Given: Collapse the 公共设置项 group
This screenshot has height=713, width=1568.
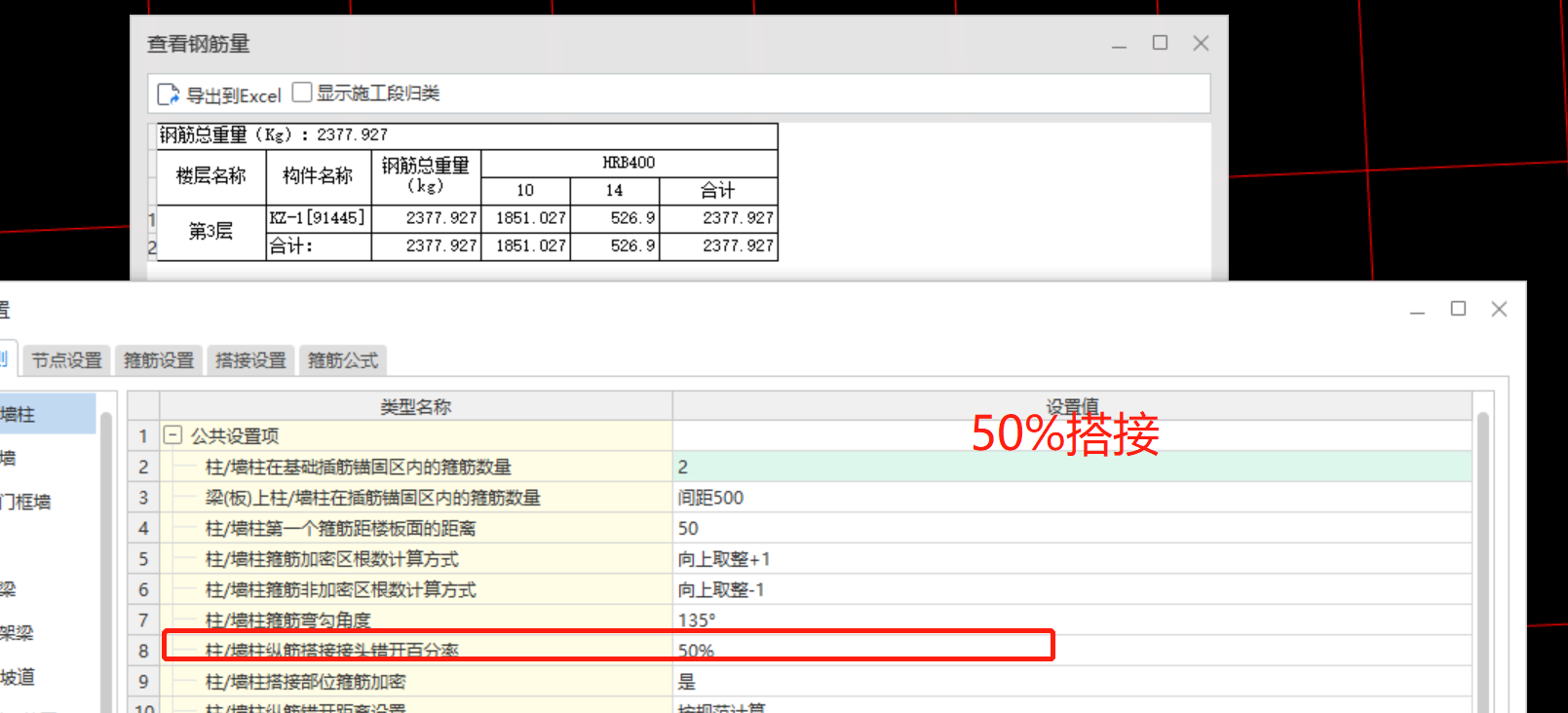Looking at the screenshot, I should pos(172,435).
